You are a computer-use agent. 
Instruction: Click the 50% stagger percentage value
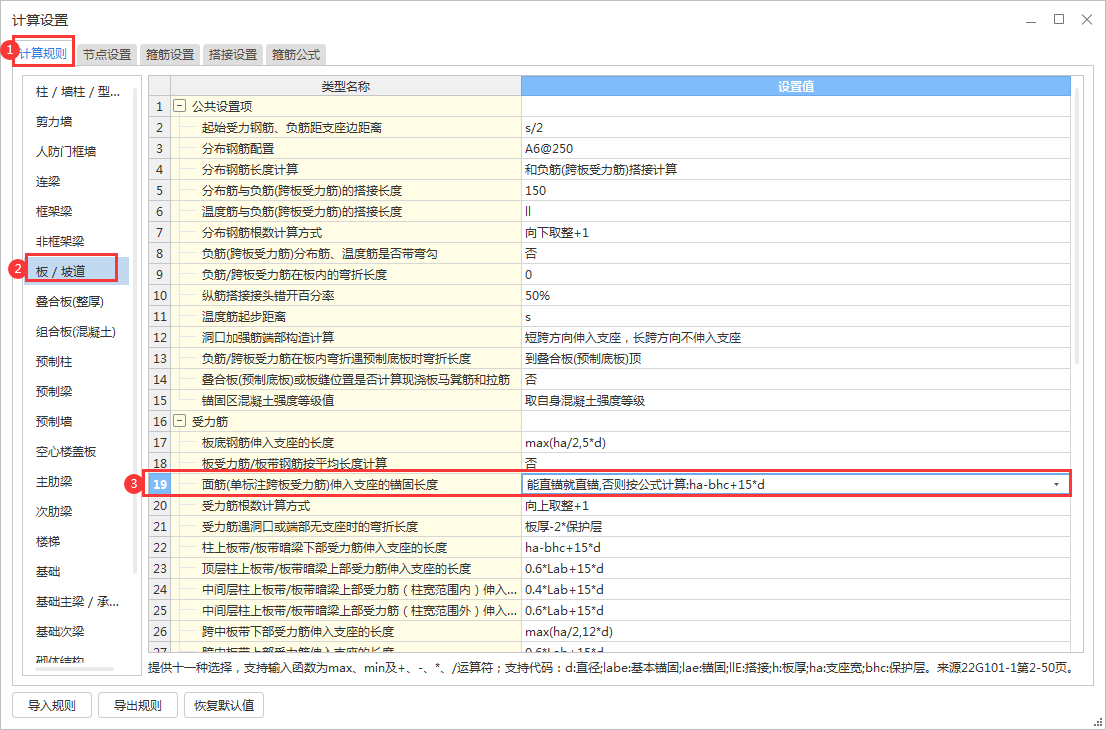(796, 296)
